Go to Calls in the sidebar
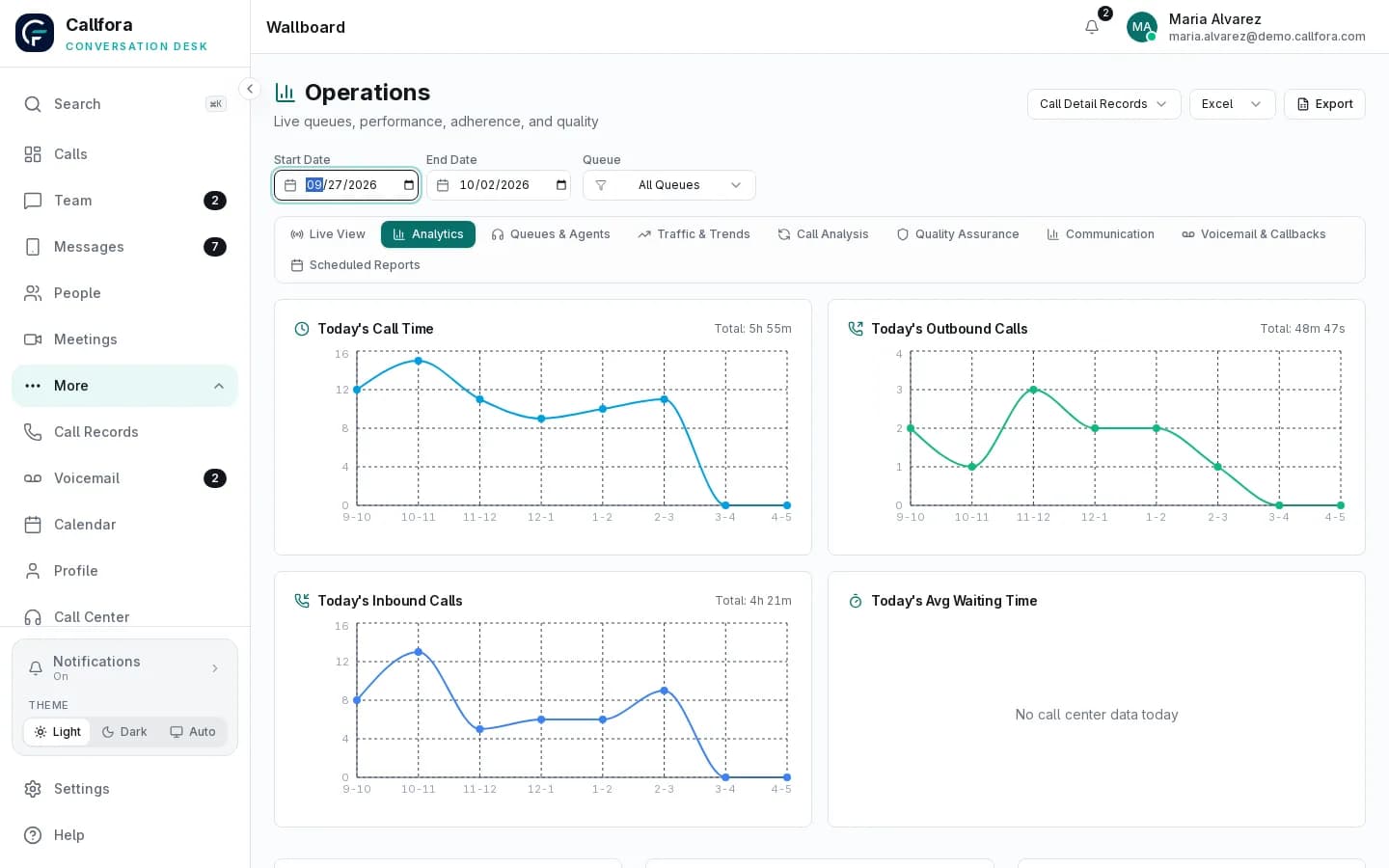 pyautogui.click(x=124, y=154)
